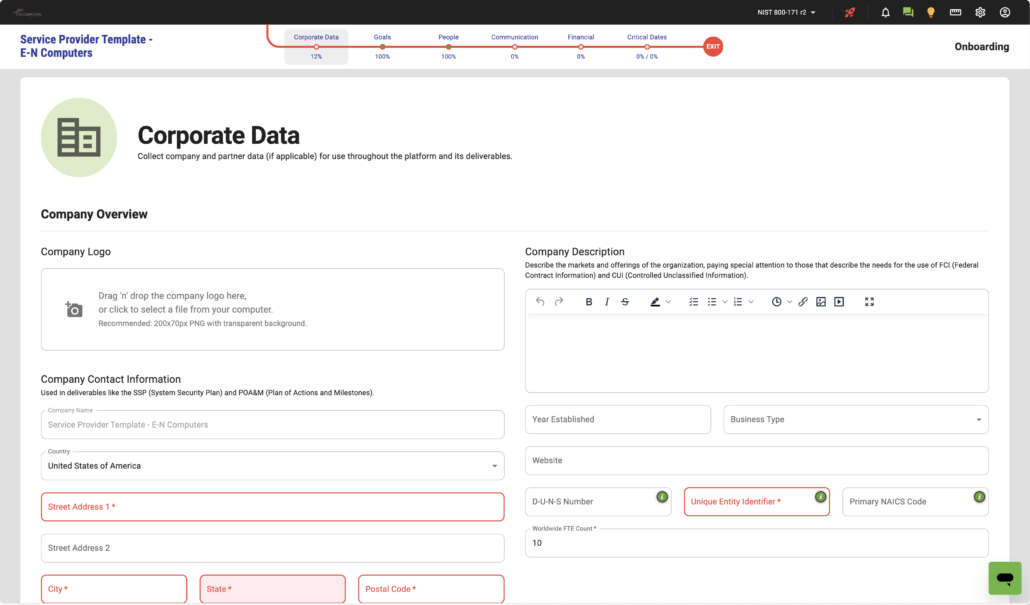Viewport: 1030px width, 605px height.
Task: Go to the People step
Action: pyautogui.click(x=449, y=46)
